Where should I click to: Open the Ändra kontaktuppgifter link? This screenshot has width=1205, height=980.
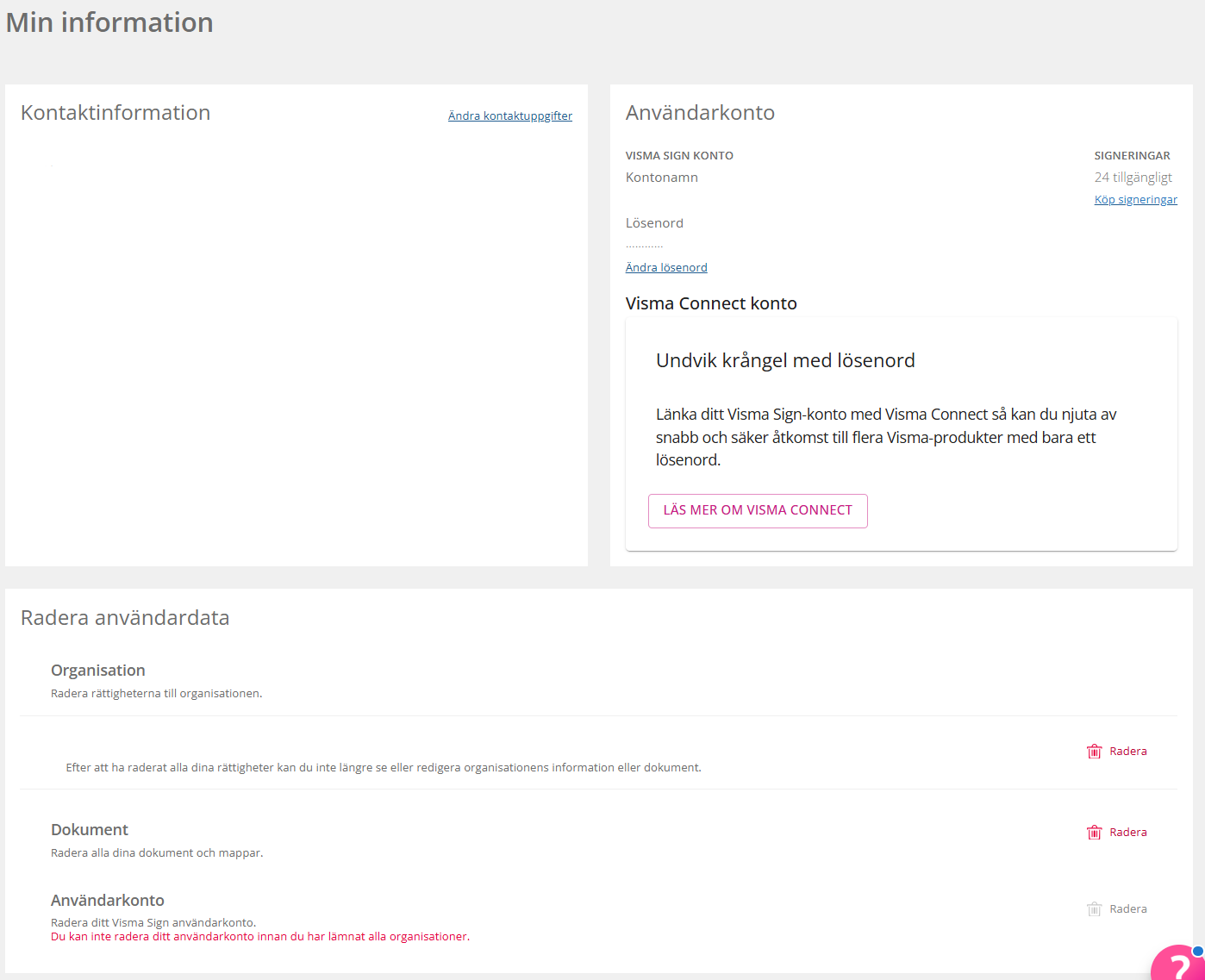coord(509,116)
